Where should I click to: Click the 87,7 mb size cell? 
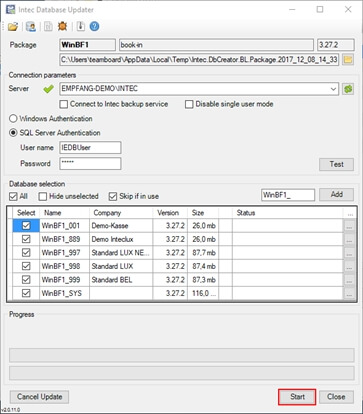(203, 253)
